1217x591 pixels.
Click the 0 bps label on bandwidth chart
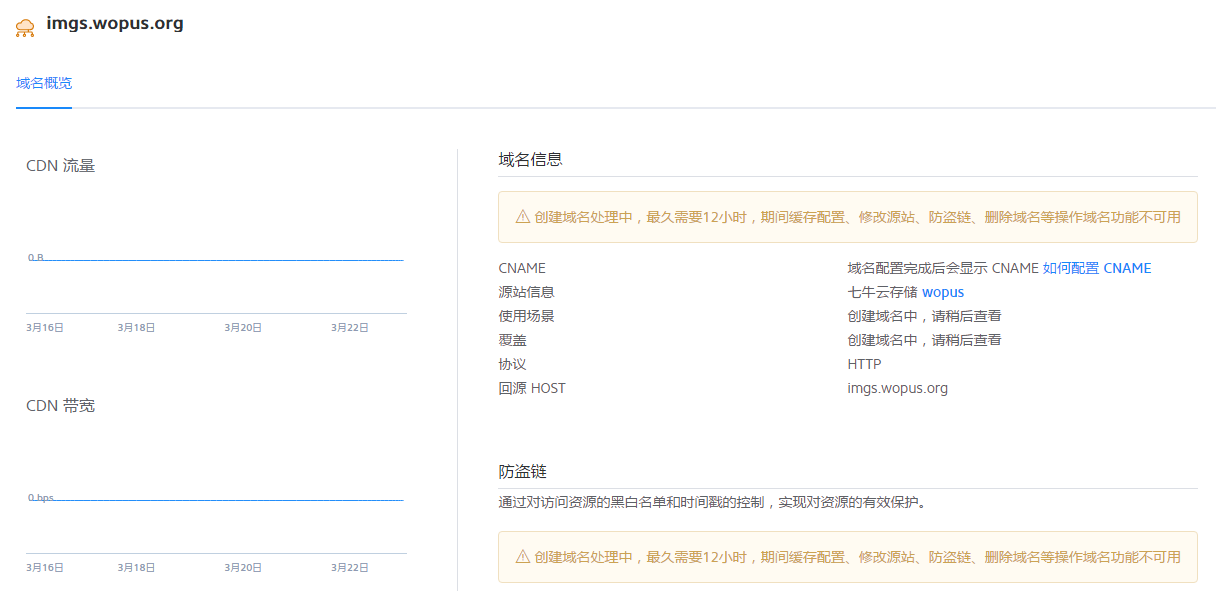click(x=41, y=498)
